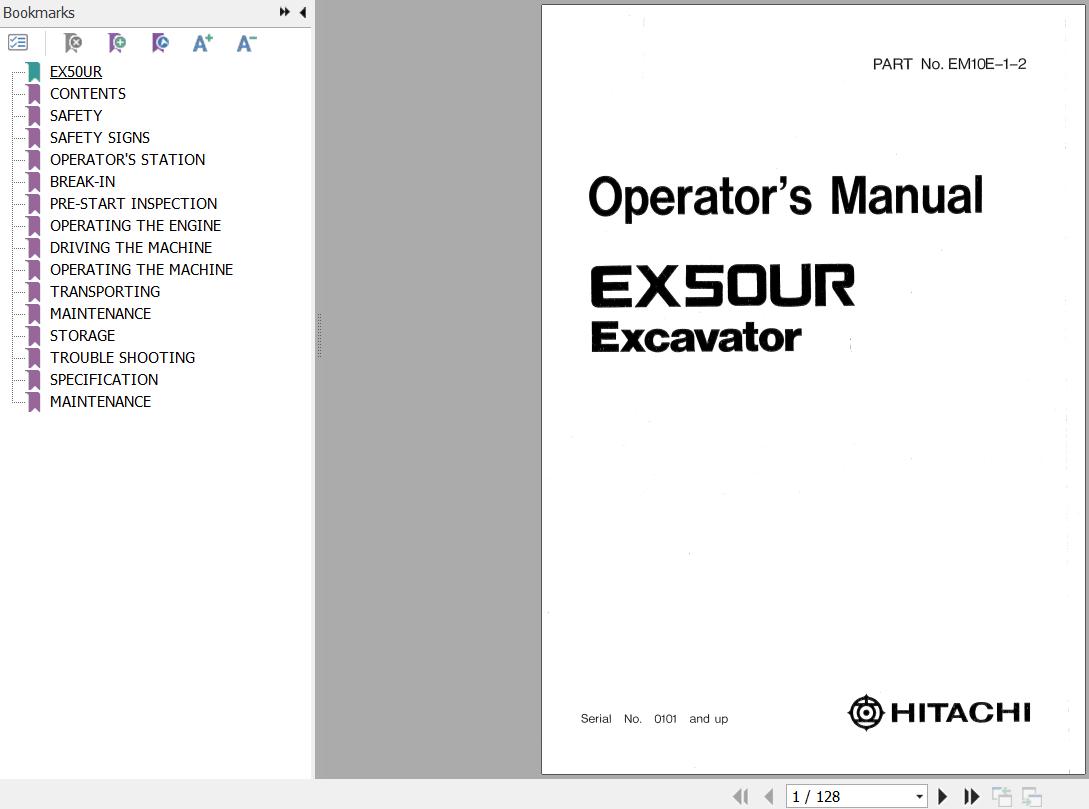Open the bookmarks options menu icon
The width and height of the screenshot is (1089, 809).
[17, 43]
